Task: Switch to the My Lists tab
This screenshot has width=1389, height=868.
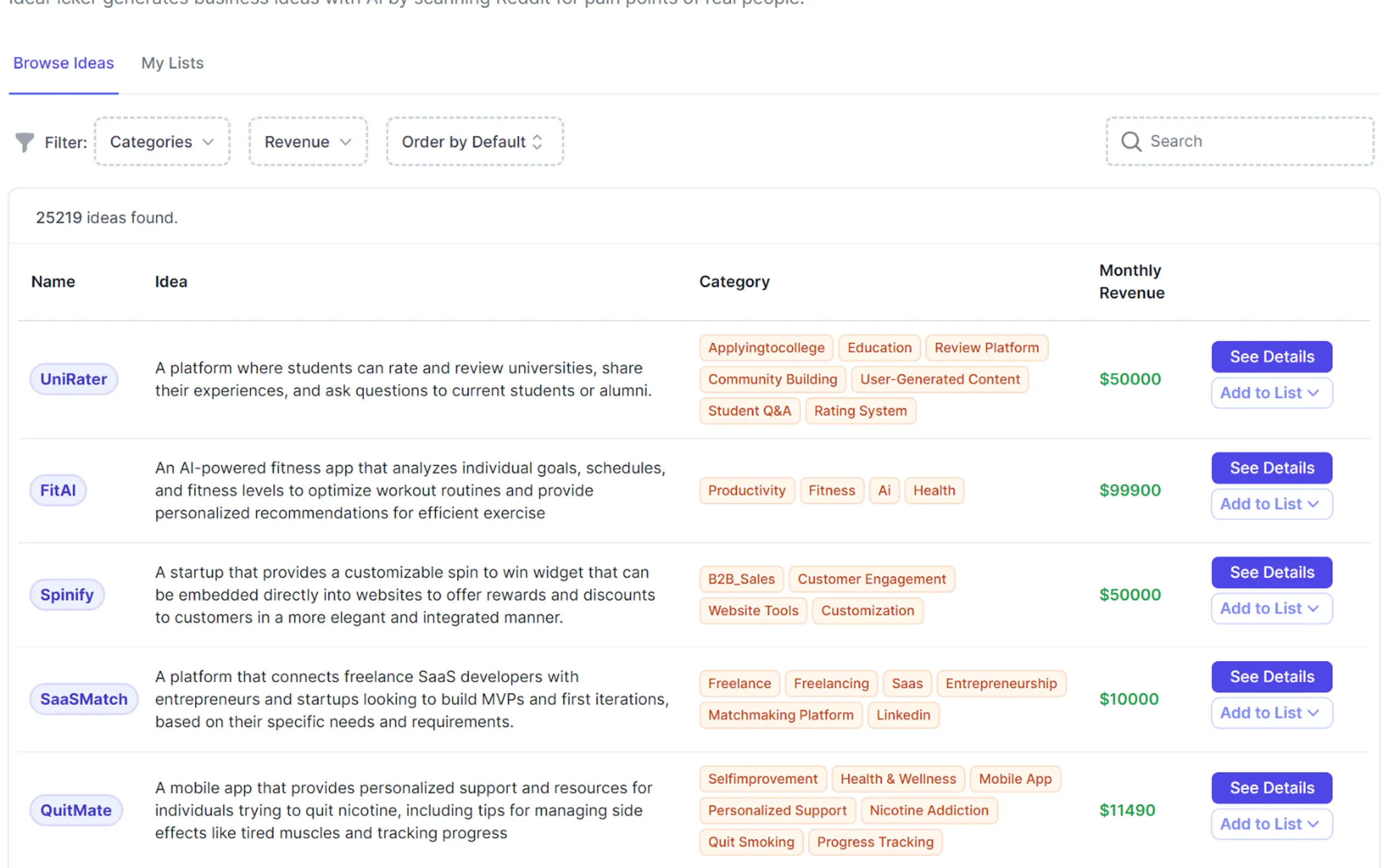Action: pos(172,63)
